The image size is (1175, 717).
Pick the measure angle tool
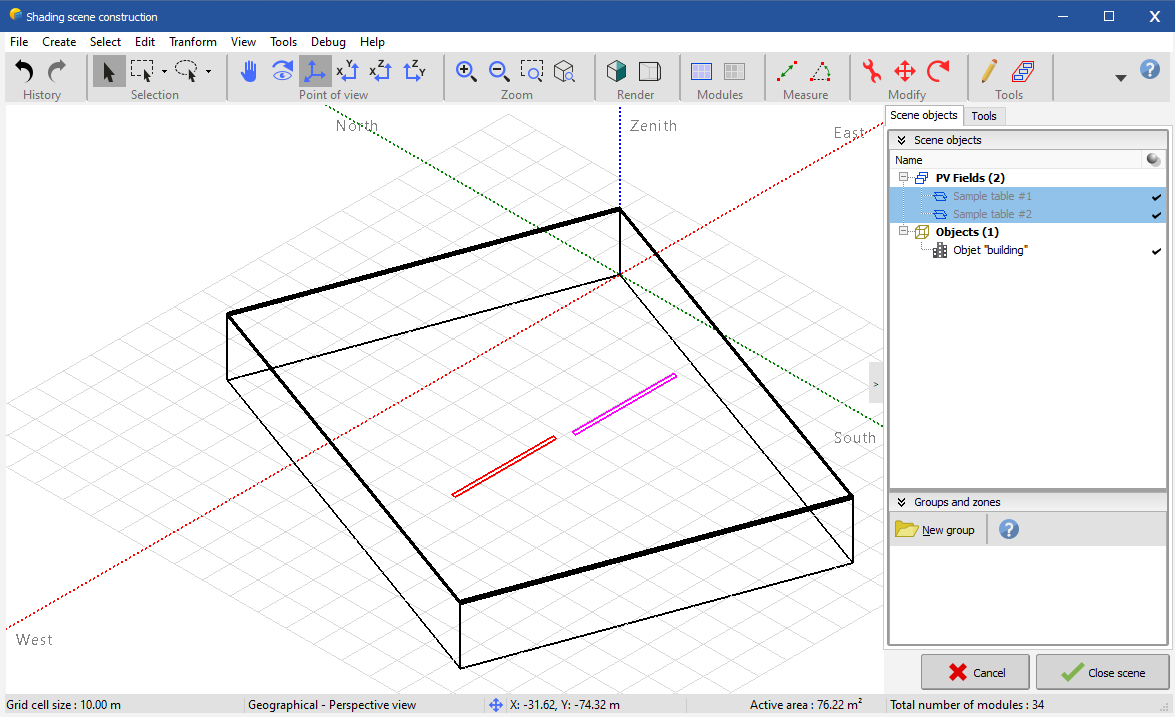tap(821, 71)
